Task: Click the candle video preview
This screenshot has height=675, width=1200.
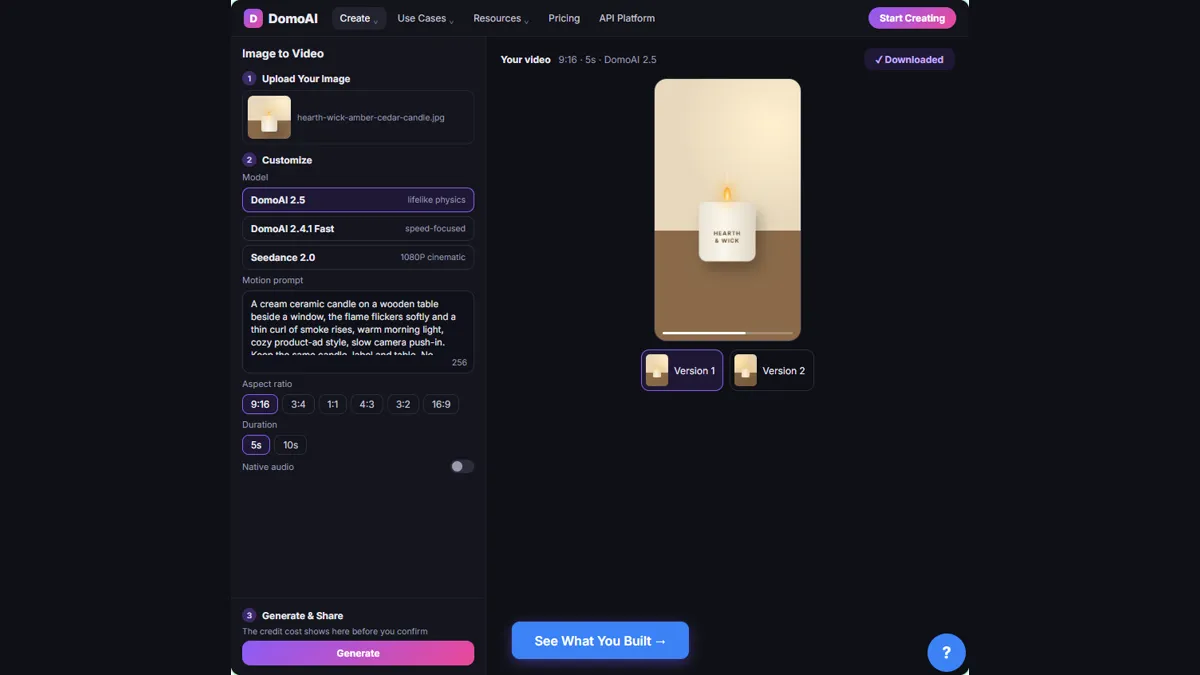Action: 728,210
